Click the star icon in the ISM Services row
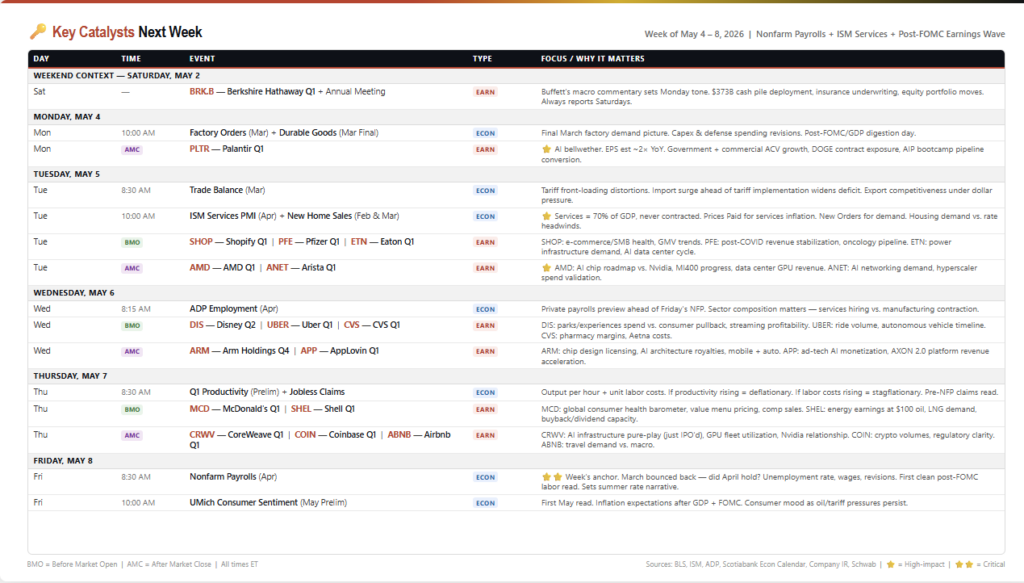This screenshot has width=1024, height=583. click(547, 216)
